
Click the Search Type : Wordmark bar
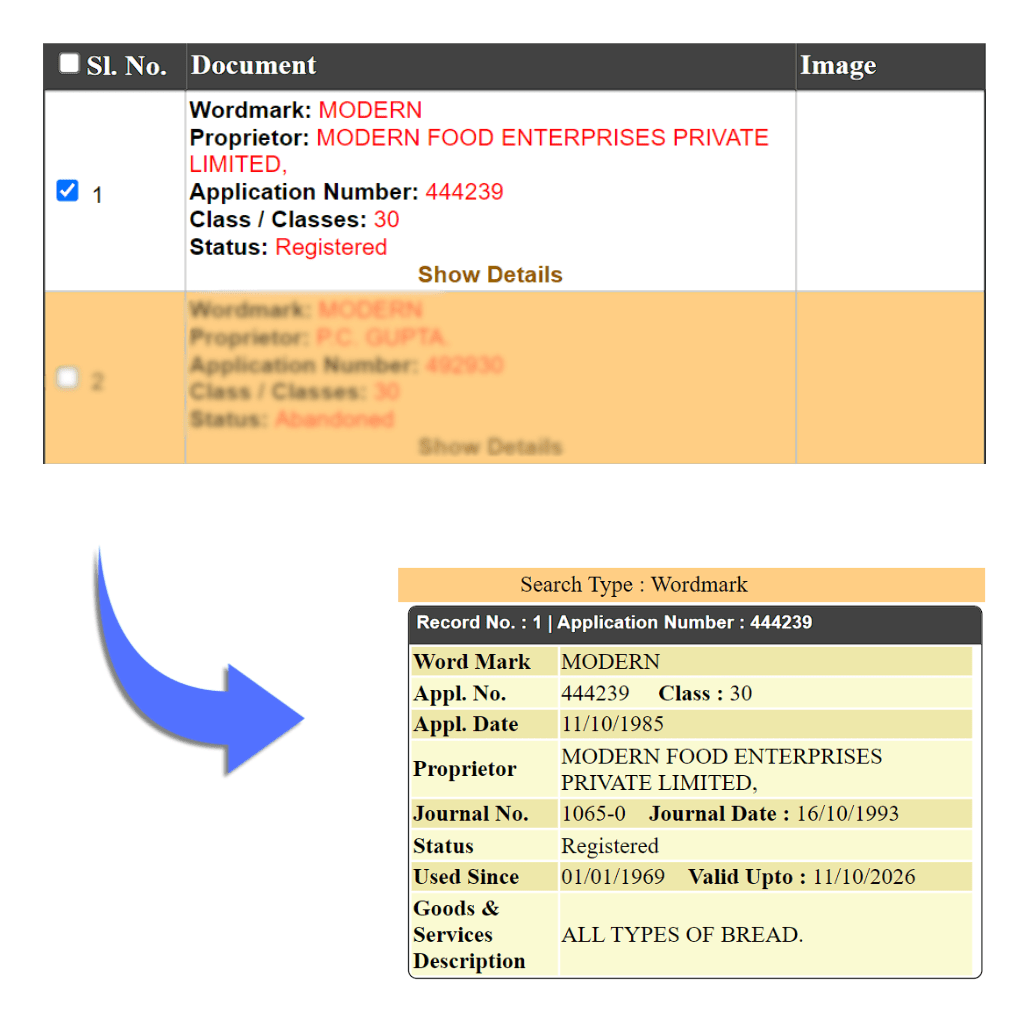pyautogui.click(x=633, y=585)
